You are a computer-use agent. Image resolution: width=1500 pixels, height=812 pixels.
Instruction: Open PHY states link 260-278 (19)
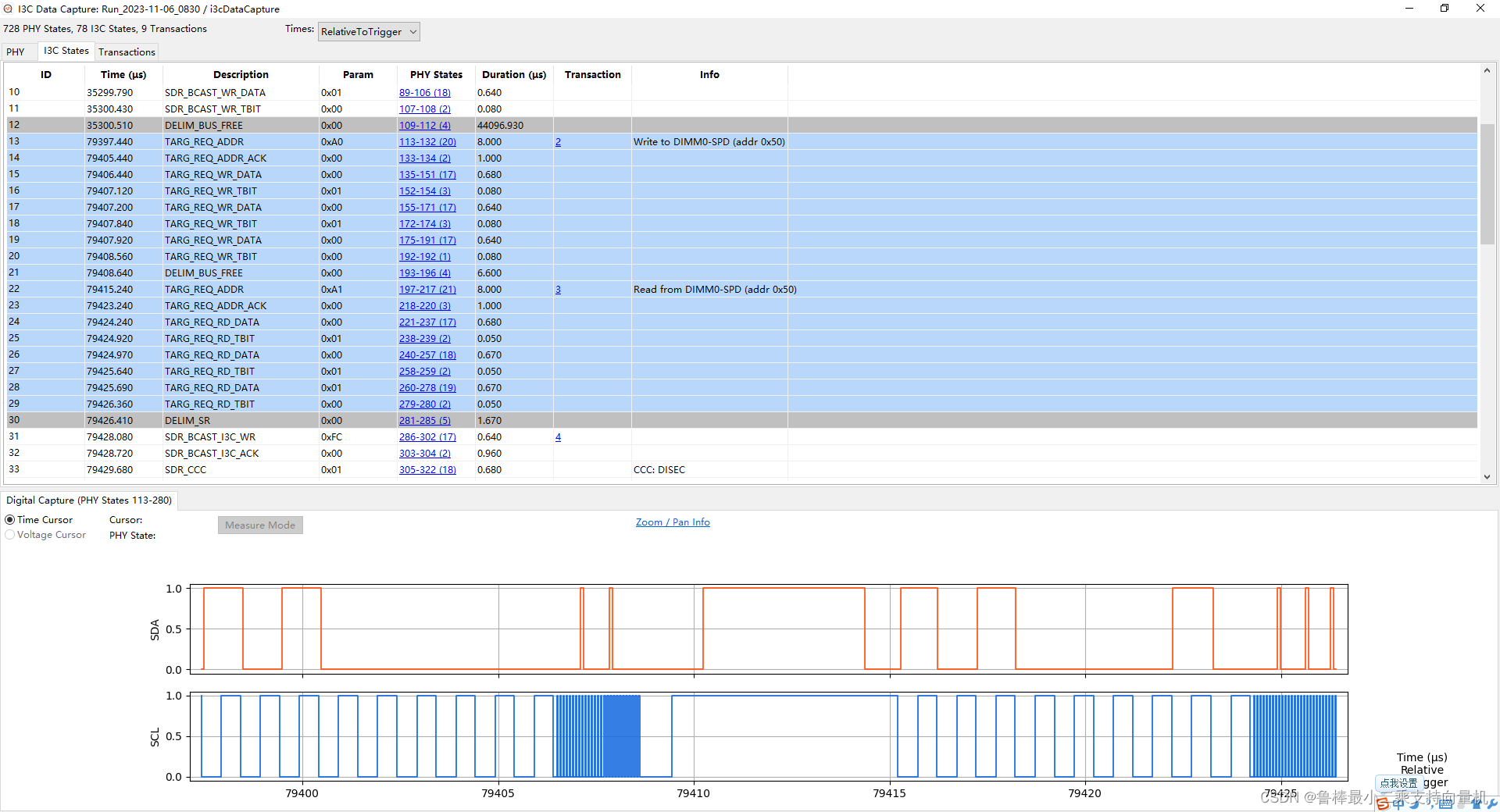click(427, 388)
